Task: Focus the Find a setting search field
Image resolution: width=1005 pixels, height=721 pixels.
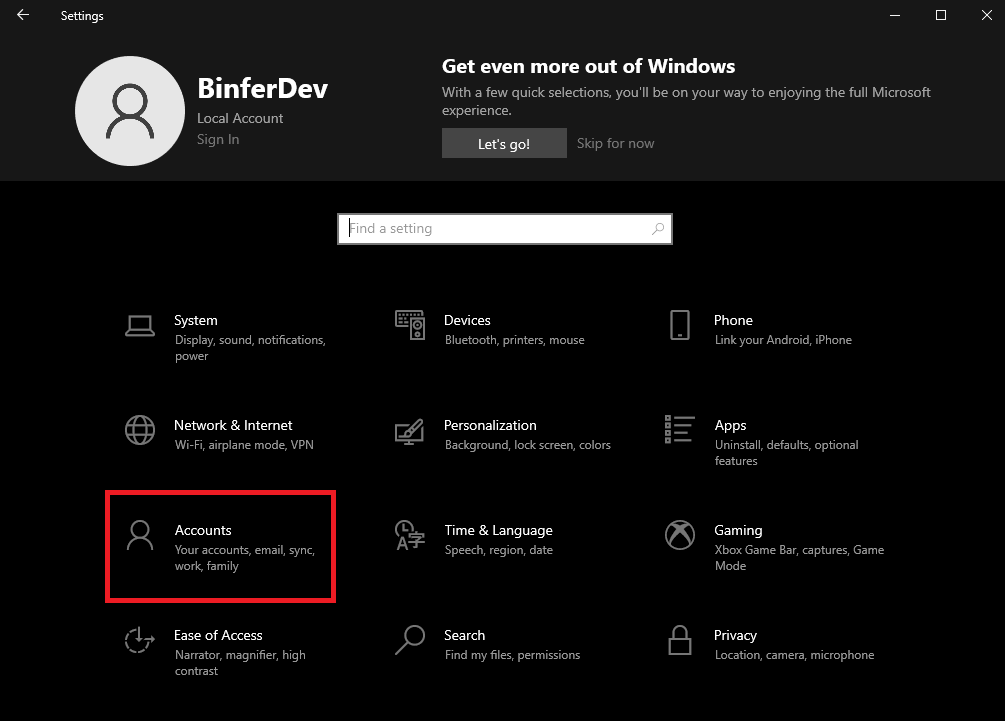Action: pyautogui.click(x=504, y=229)
